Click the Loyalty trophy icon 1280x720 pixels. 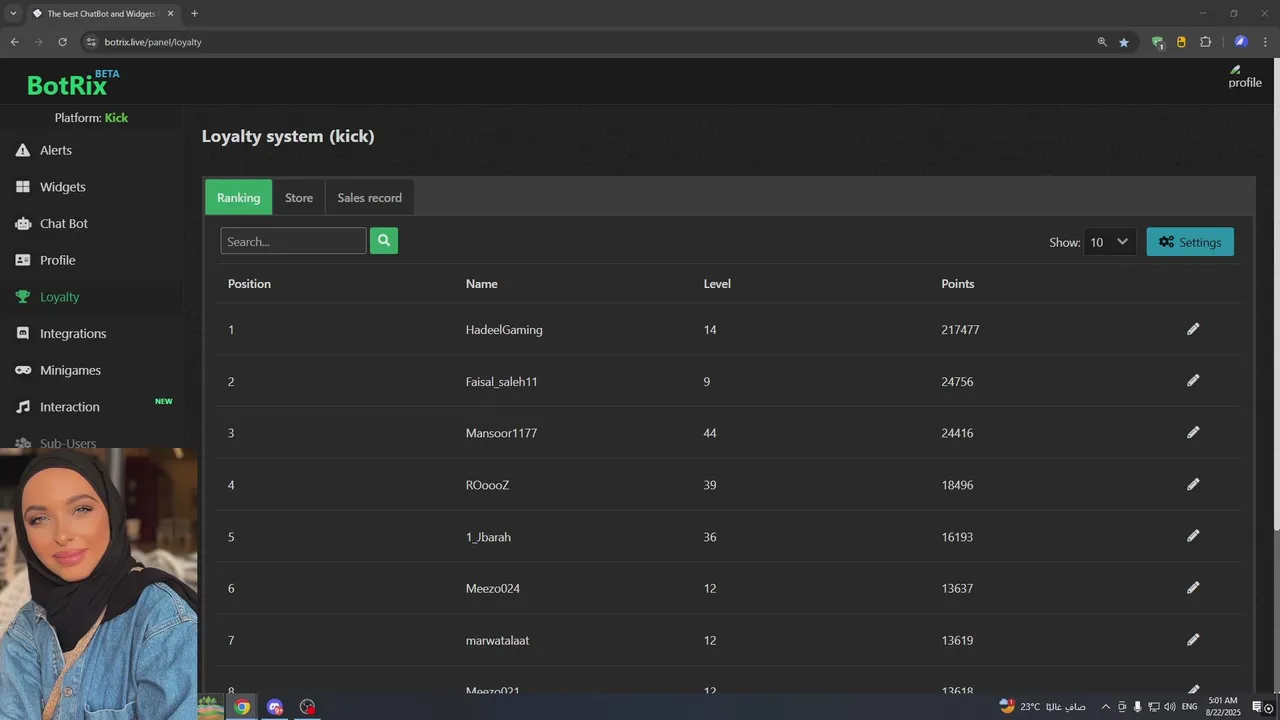(22, 297)
